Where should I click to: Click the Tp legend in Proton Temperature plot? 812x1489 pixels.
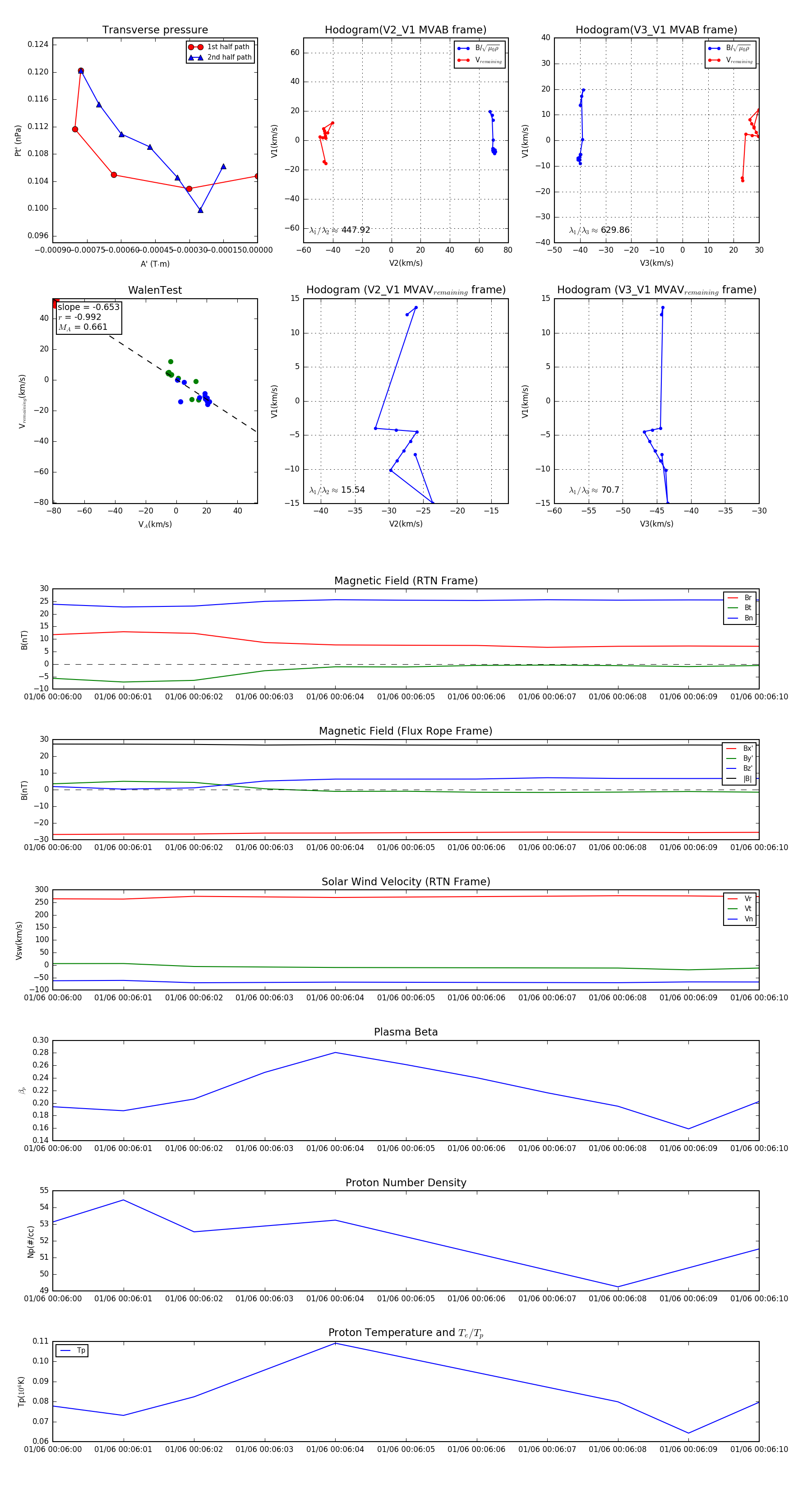pos(72,1350)
